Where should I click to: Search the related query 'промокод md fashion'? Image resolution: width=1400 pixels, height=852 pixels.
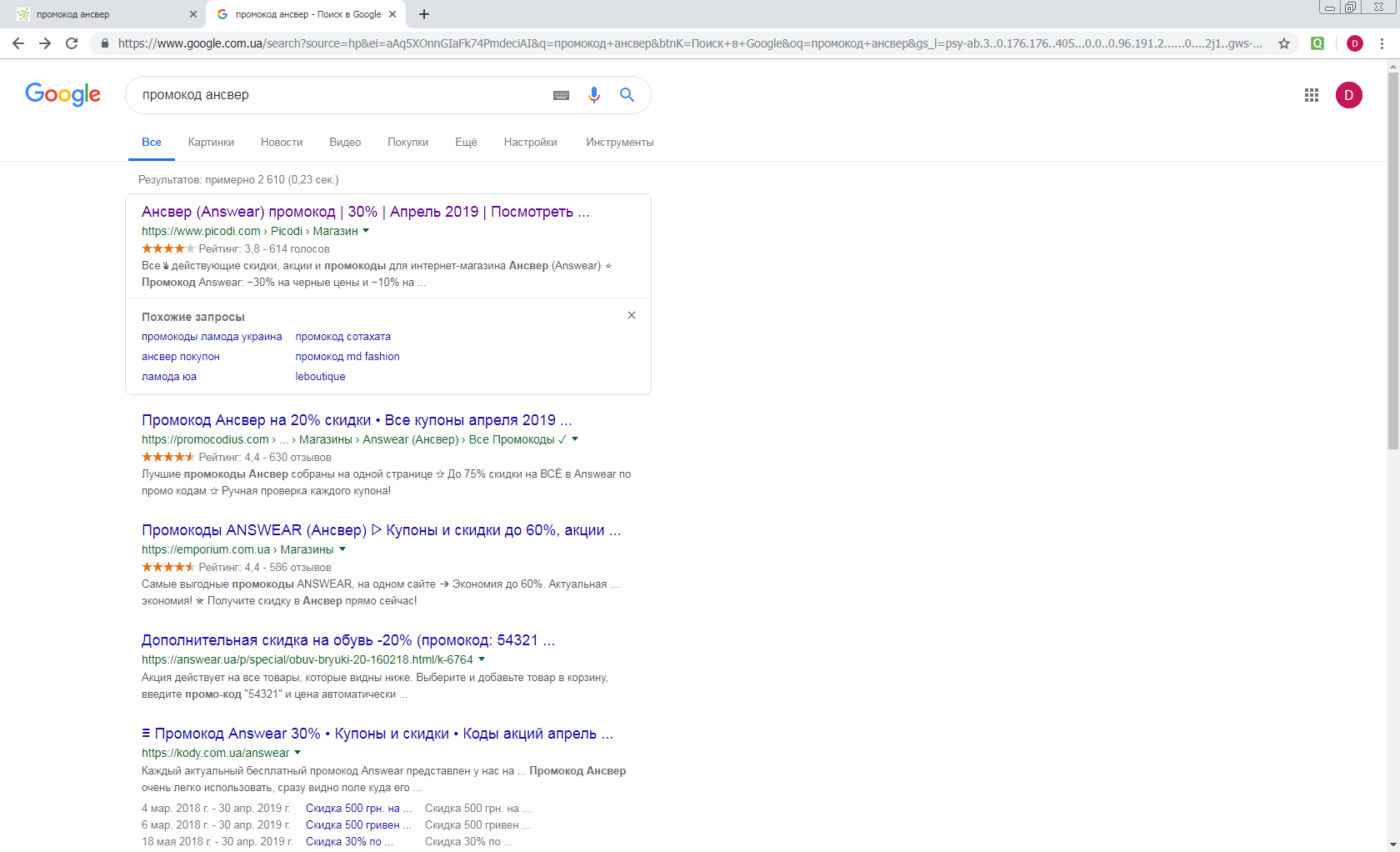click(x=347, y=357)
